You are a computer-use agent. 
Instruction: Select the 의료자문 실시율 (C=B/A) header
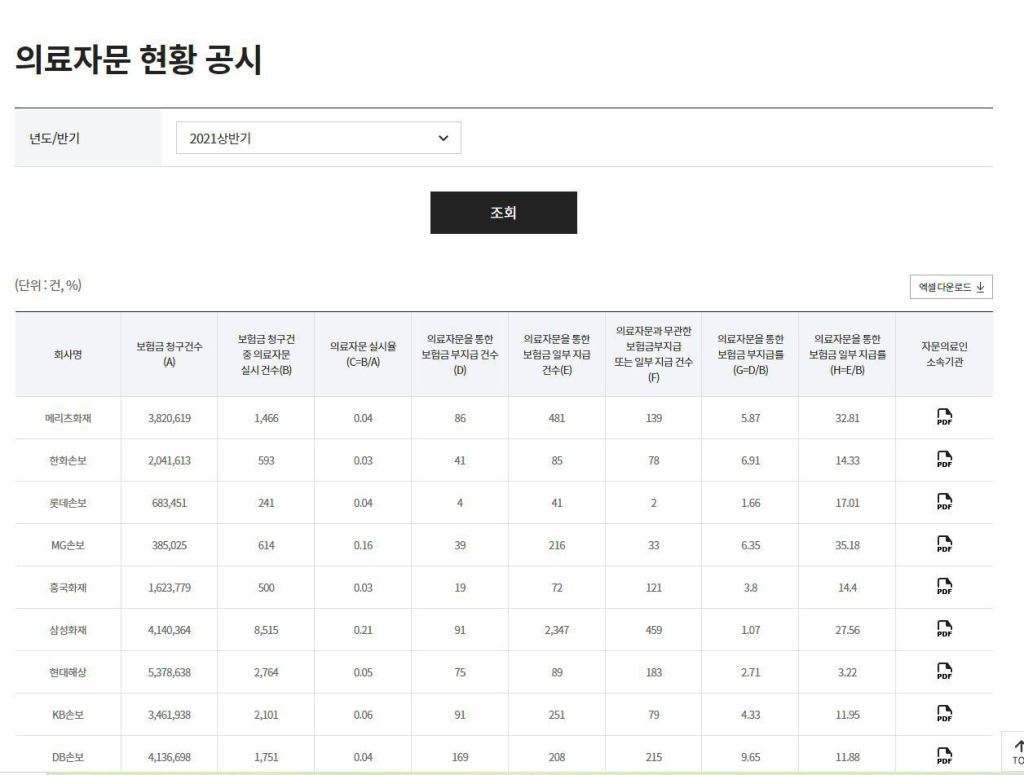point(363,354)
